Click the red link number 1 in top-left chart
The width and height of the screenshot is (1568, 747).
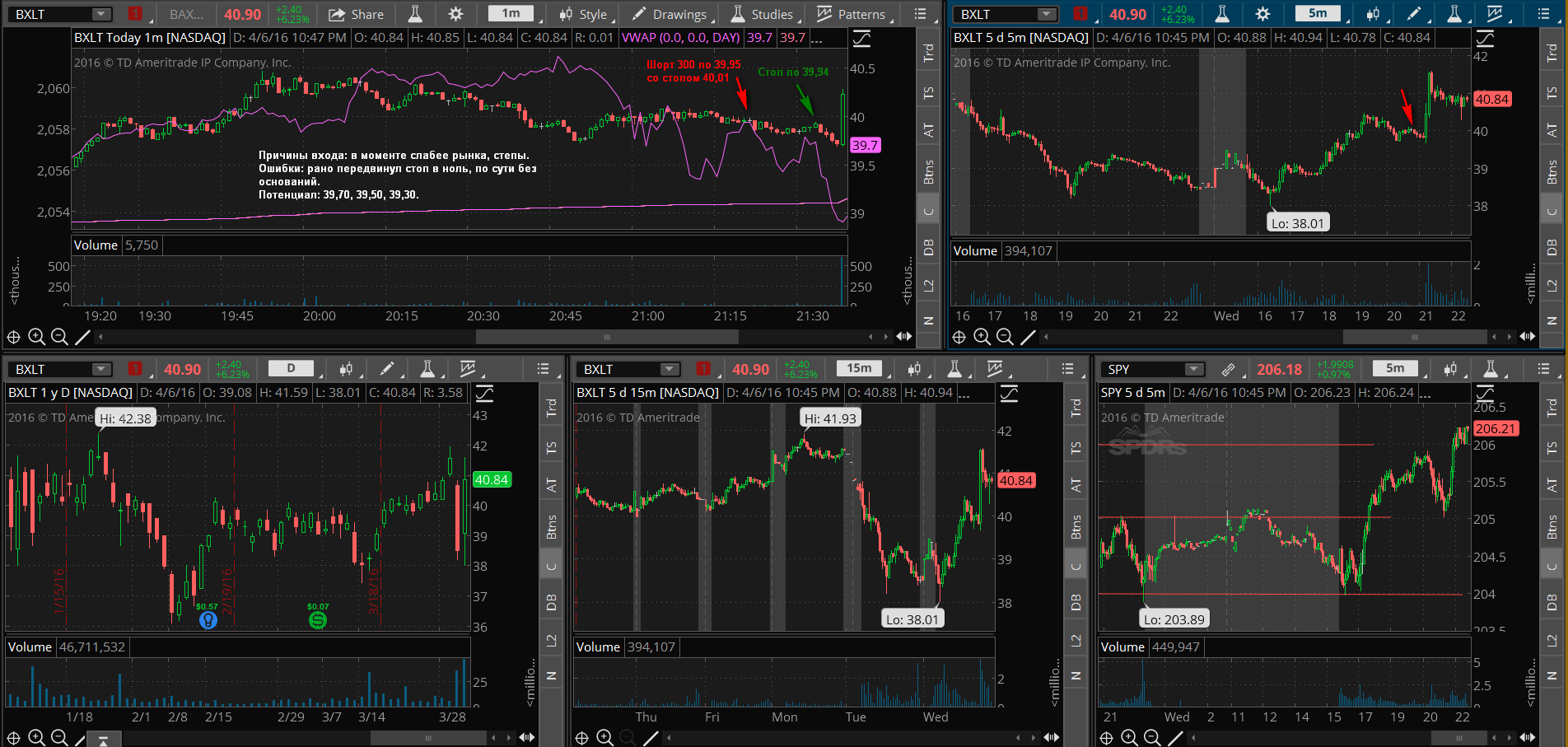click(x=135, y=14)
